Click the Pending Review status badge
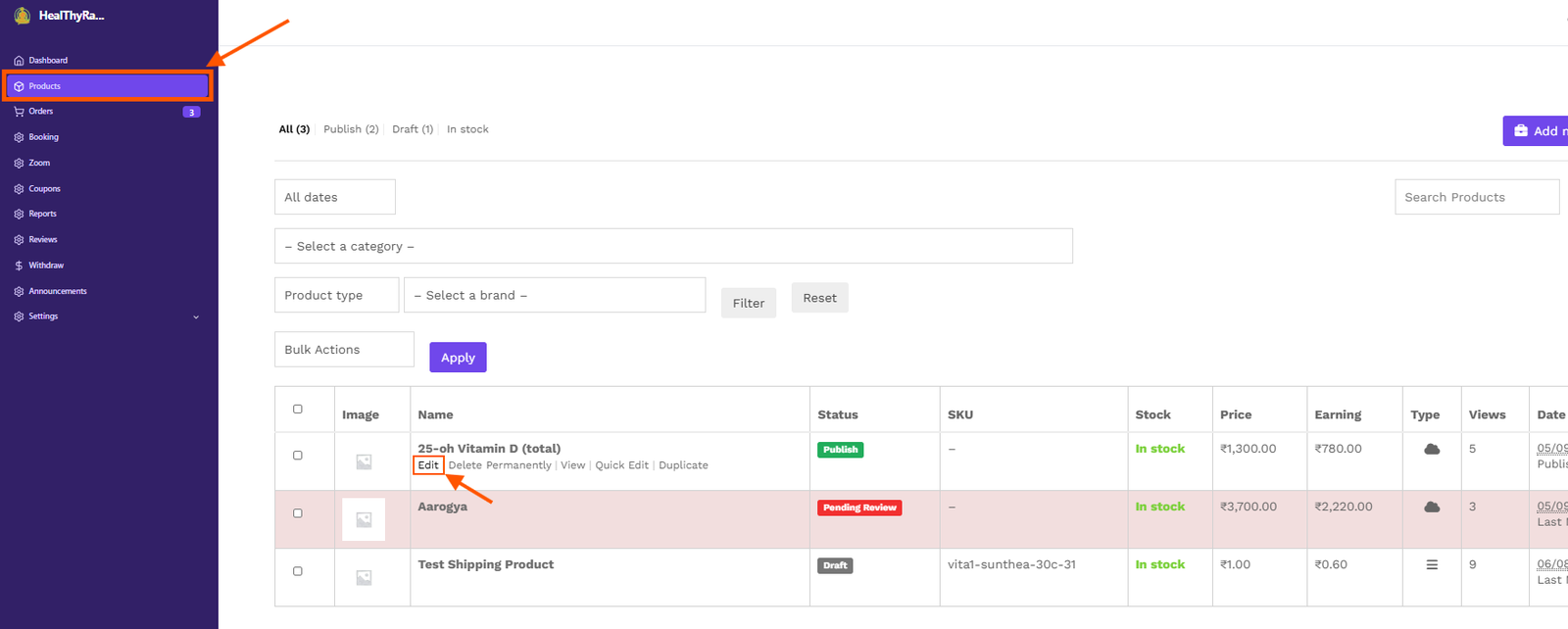 (x=859, y=508)
